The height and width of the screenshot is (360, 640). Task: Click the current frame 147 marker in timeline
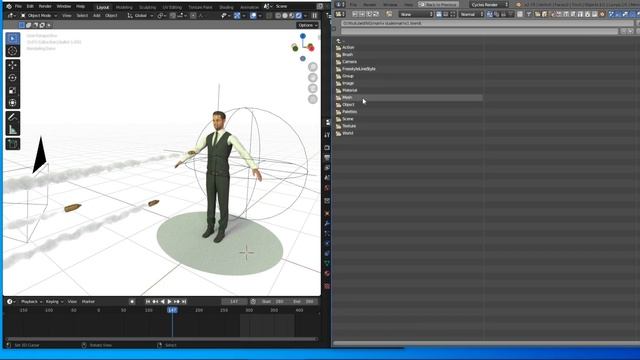click(172, 310)
